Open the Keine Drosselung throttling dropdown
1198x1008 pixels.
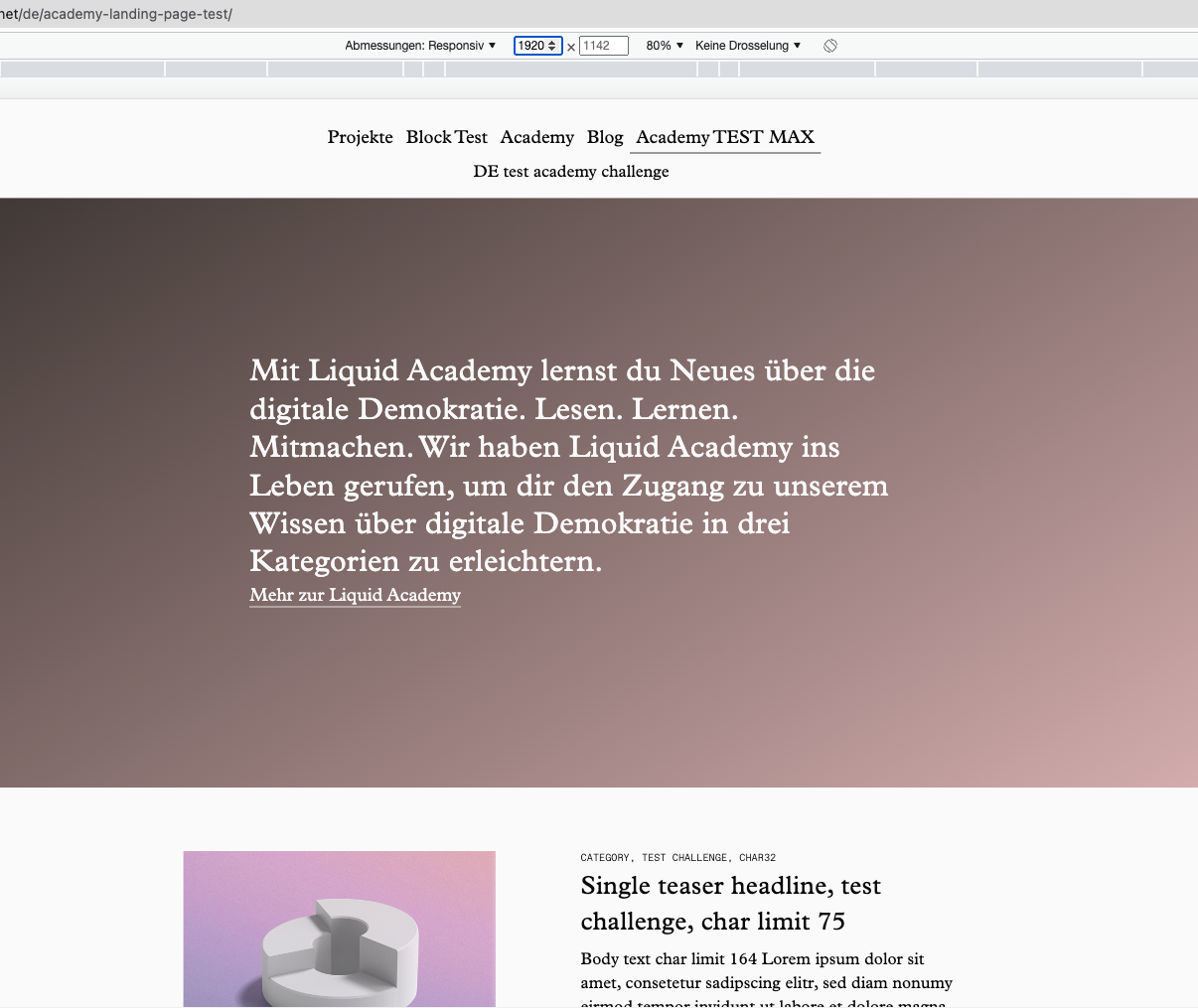(748, 46)
